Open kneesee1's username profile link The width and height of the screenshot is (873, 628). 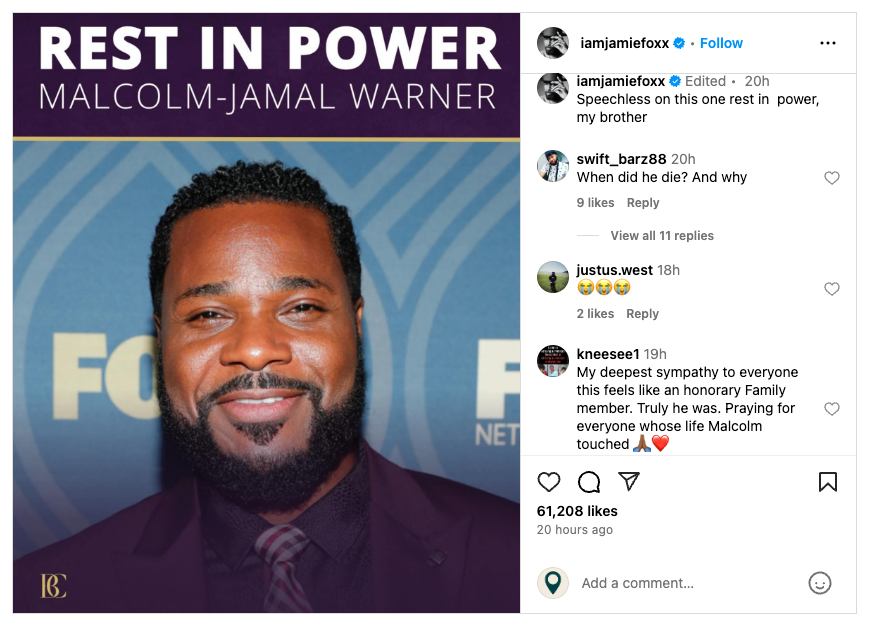[x=607, y=354]
